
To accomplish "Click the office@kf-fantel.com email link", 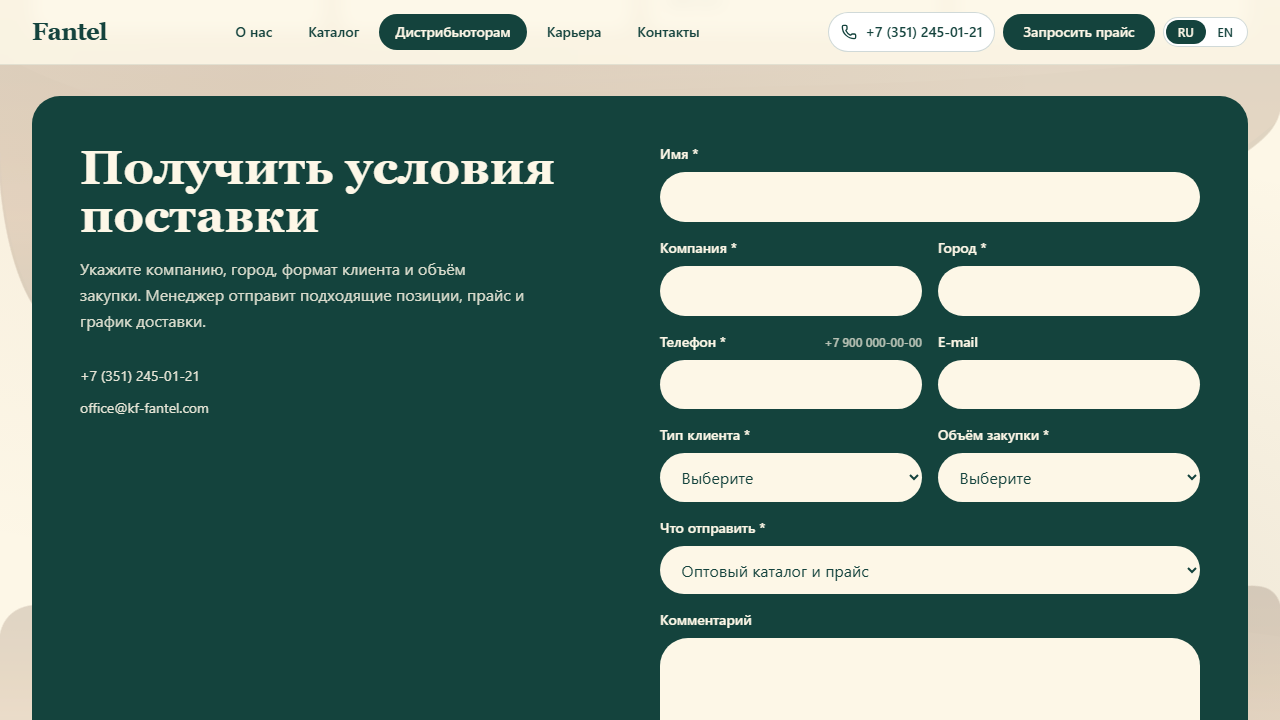I will 144,408.
